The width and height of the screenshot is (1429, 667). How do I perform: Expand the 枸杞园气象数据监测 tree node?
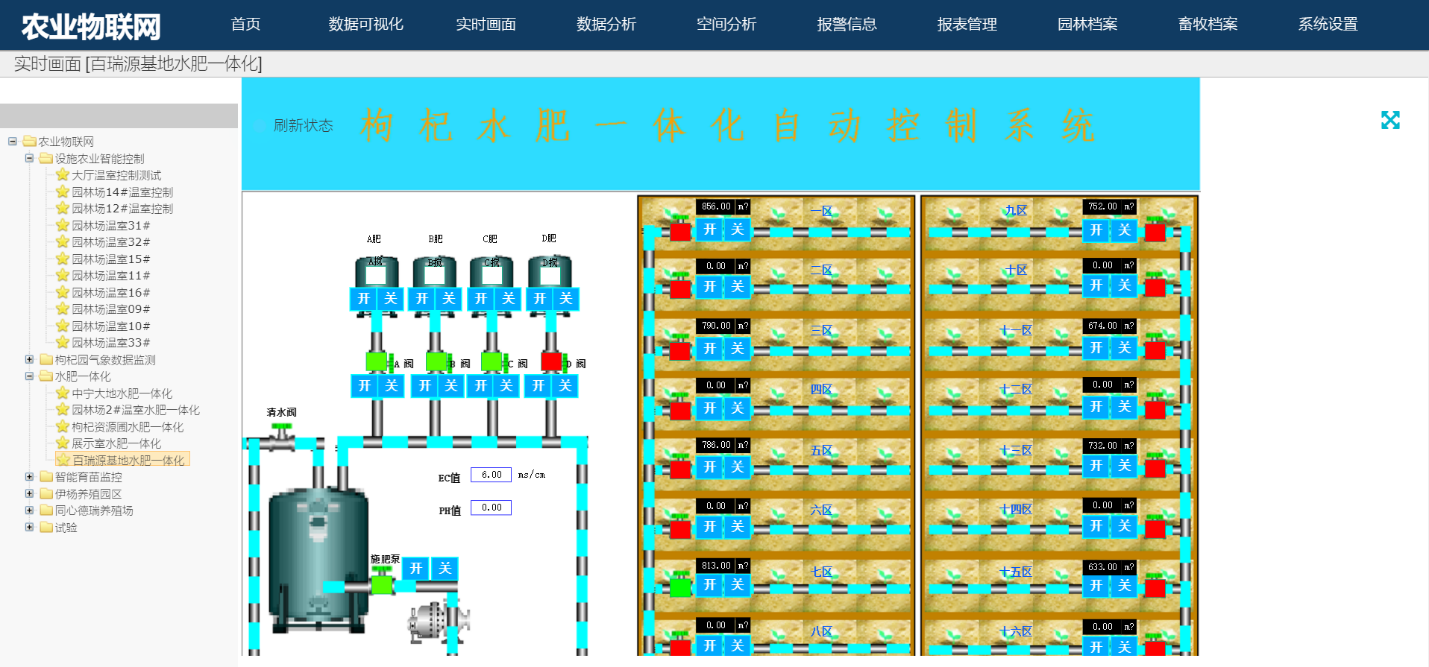tap(29, 360)
